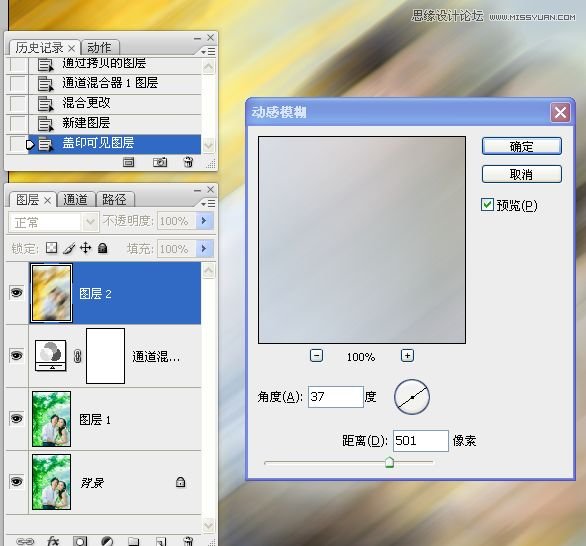
Task: Switch to 通道 tab
Action: (76, 200)
